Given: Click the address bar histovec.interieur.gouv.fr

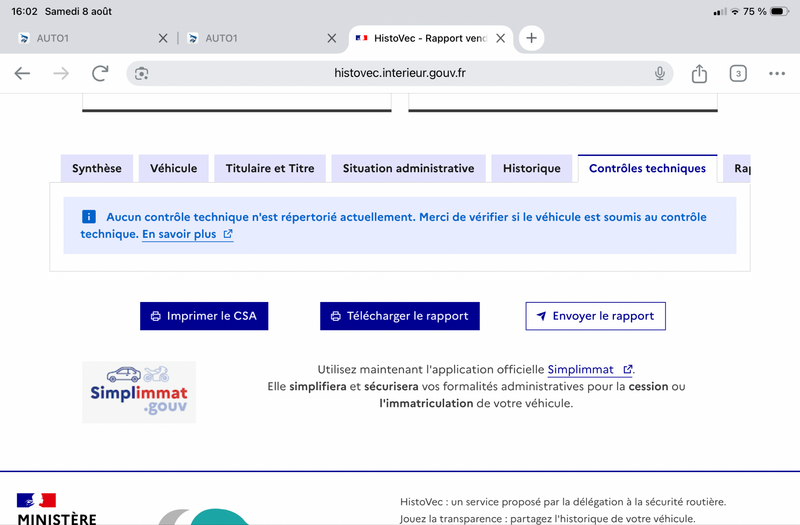Looking at the screenshot, I should point(399,73).
